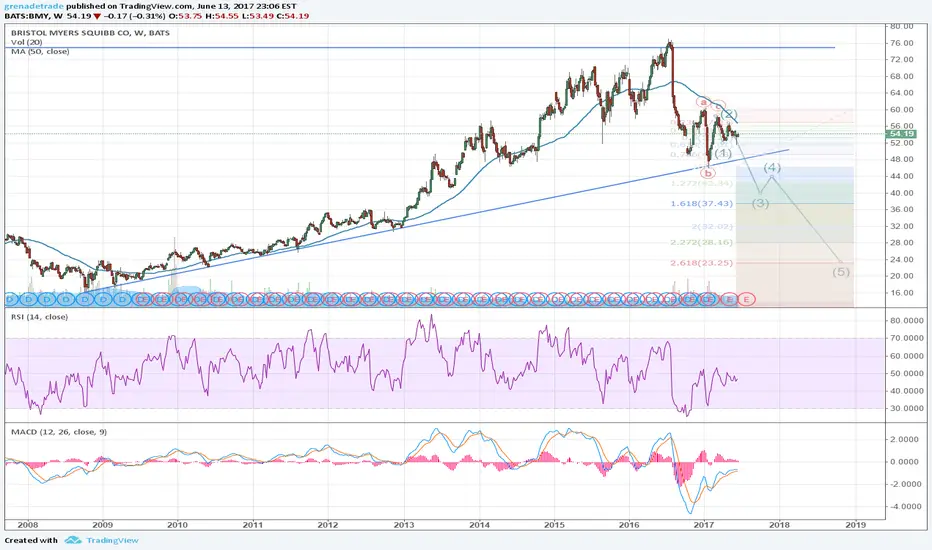Screen dimensions: 932x550
Task: Click the RSI (14, close) pane label
Action: tap(39, 317)
